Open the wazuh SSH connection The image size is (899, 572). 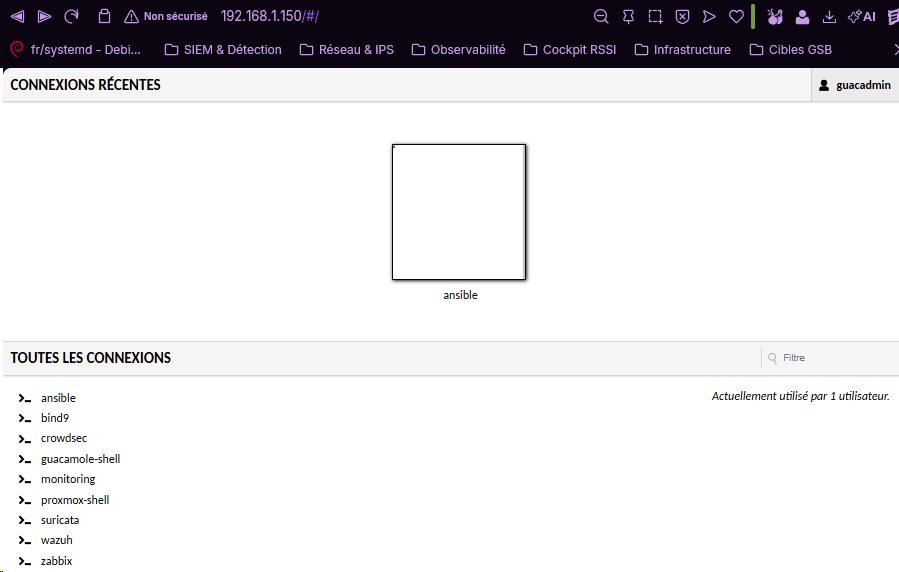(57, 540)
